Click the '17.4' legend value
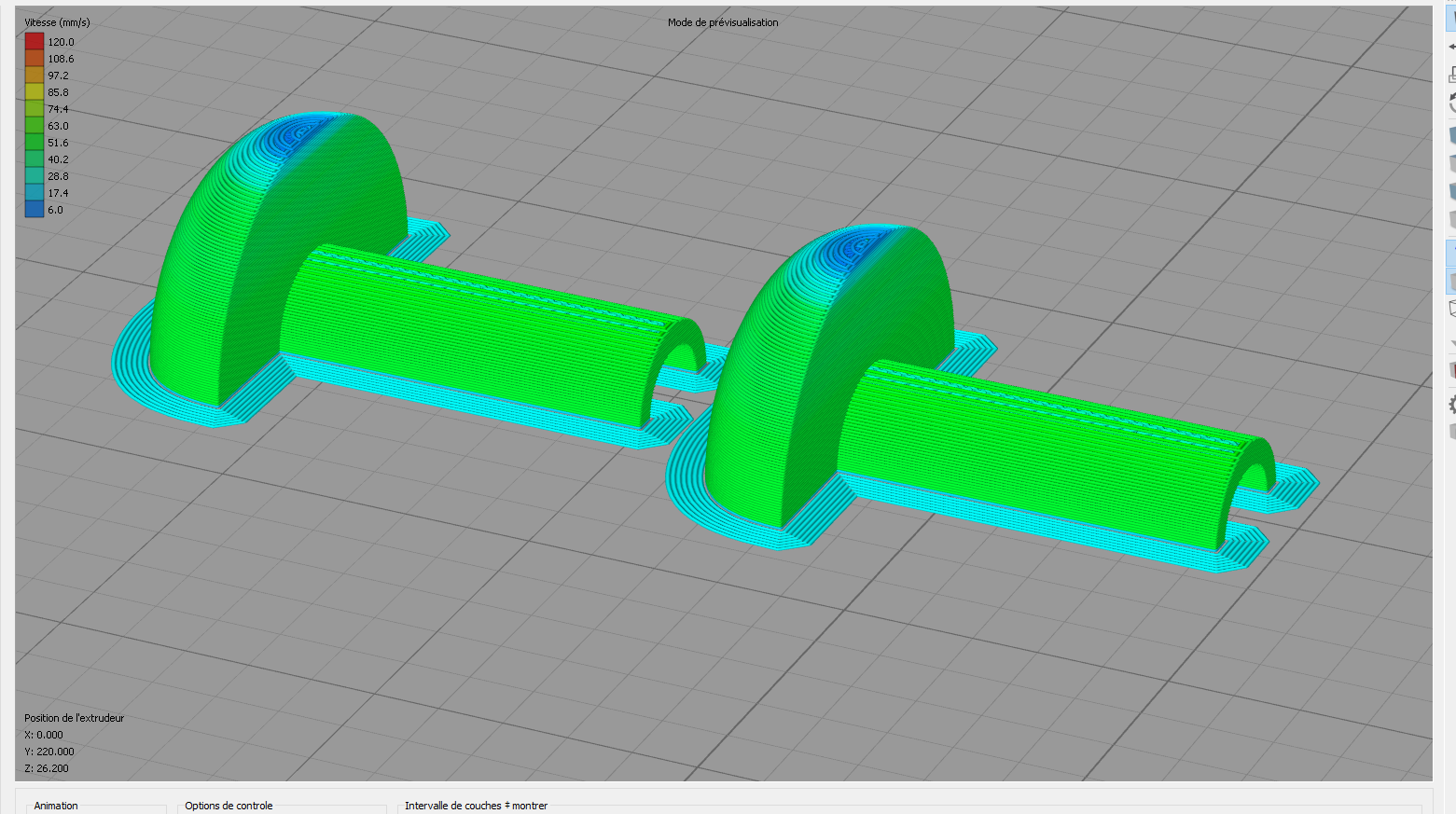 click(x=58, y=193)
